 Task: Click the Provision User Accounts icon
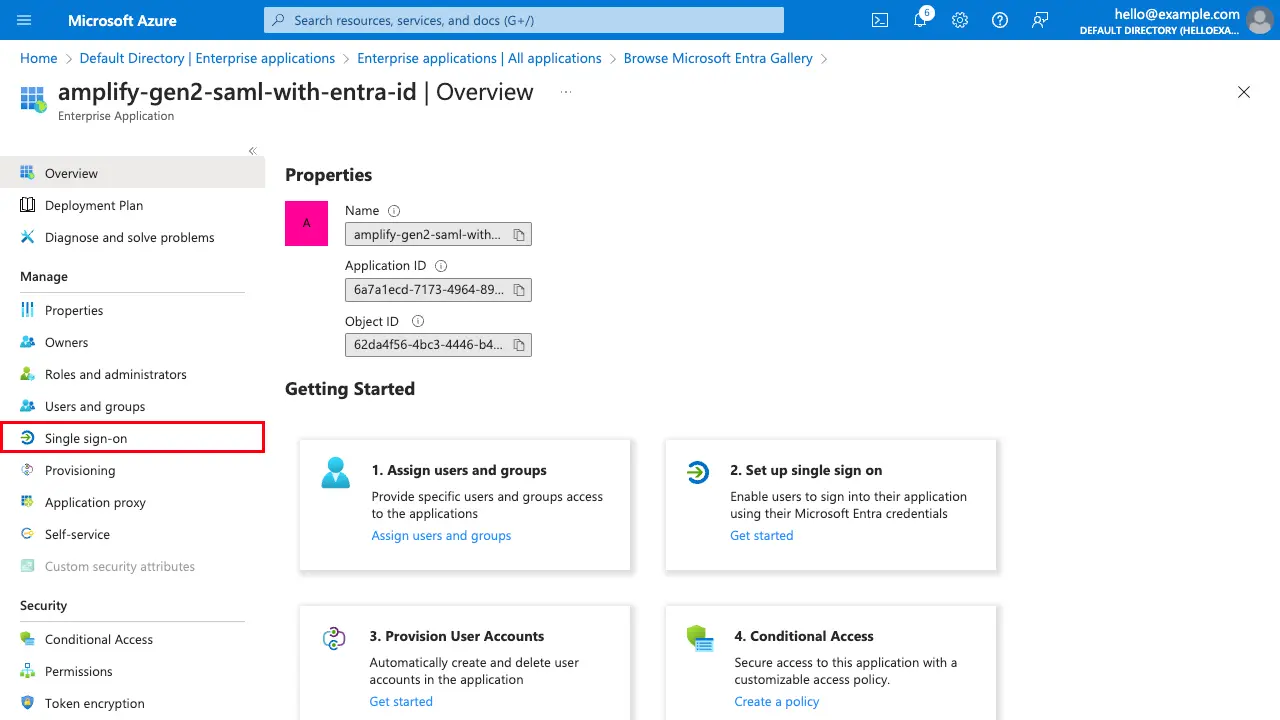point(334,638)
